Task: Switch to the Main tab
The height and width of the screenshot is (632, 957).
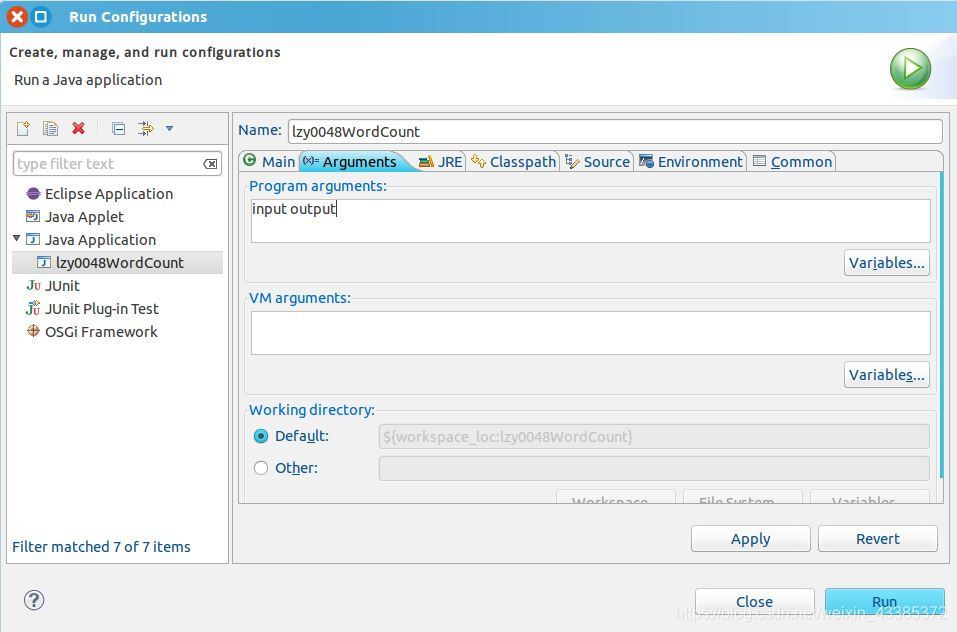Action: pyautogui.click(x=269, y=161)
